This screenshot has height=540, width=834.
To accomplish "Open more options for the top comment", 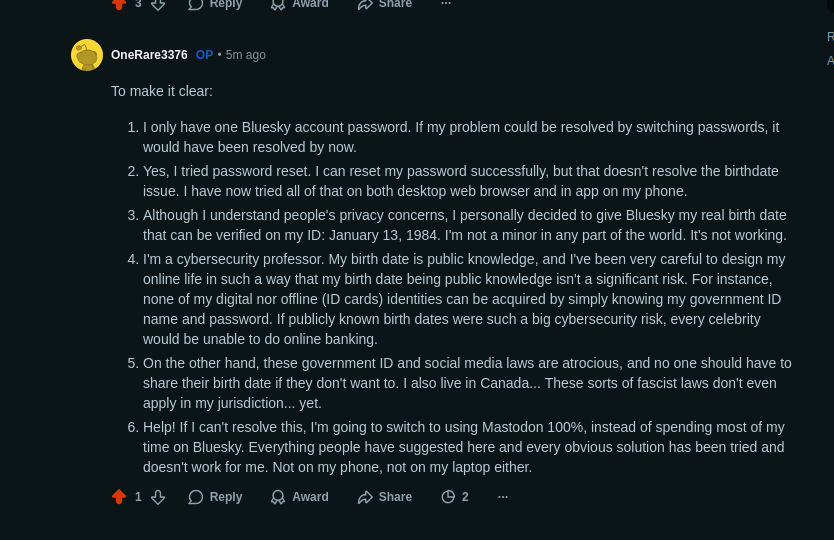I will [x=446, y=4].
